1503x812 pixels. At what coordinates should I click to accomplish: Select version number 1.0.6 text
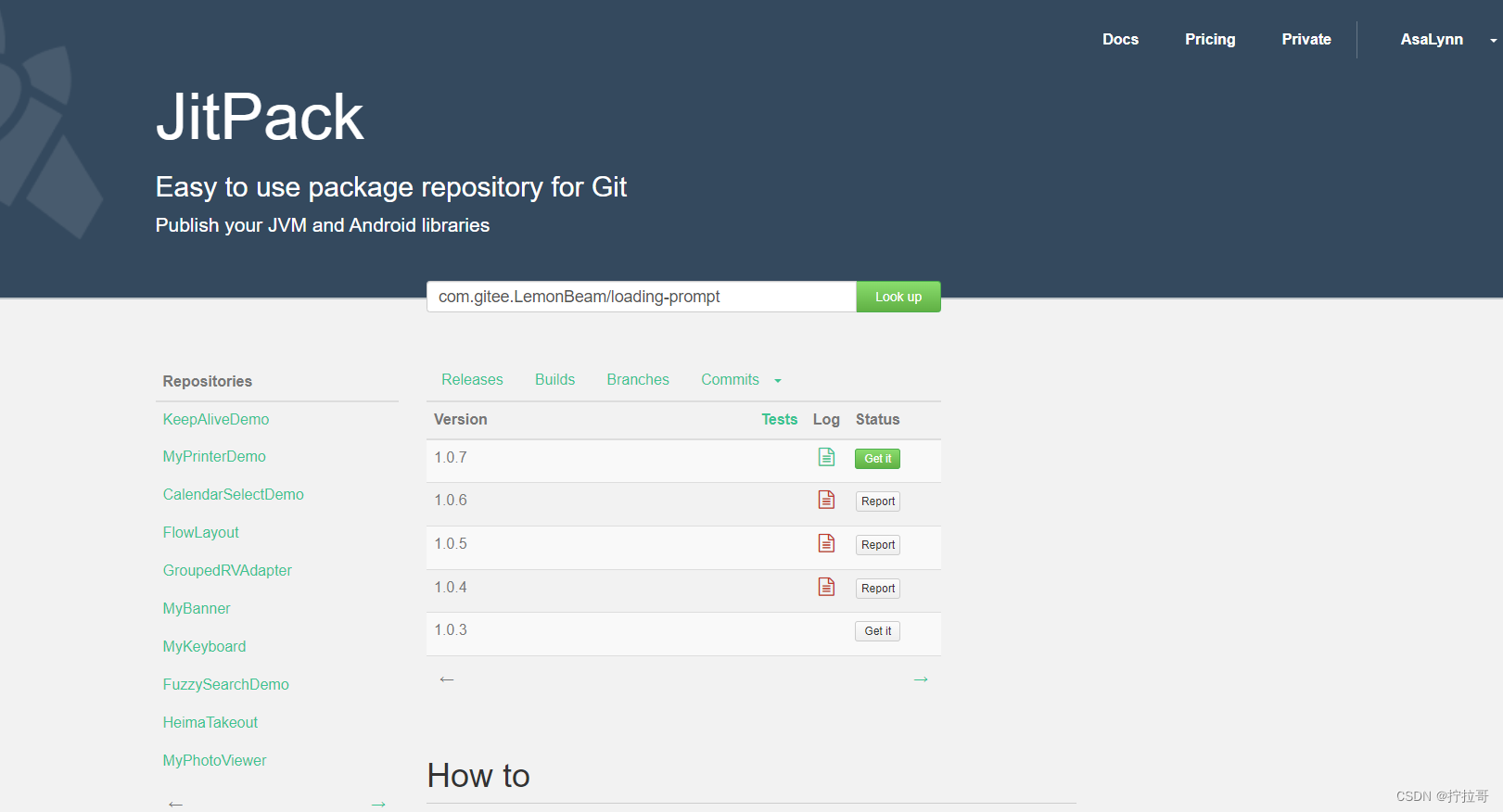click(x=451, y=500)
